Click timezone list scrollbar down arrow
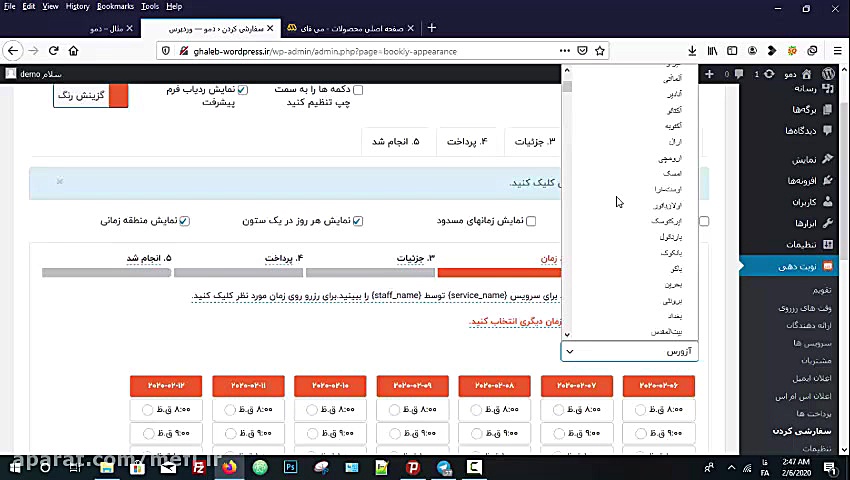Viewport: 850px width, 480px height. click(567, 335)
